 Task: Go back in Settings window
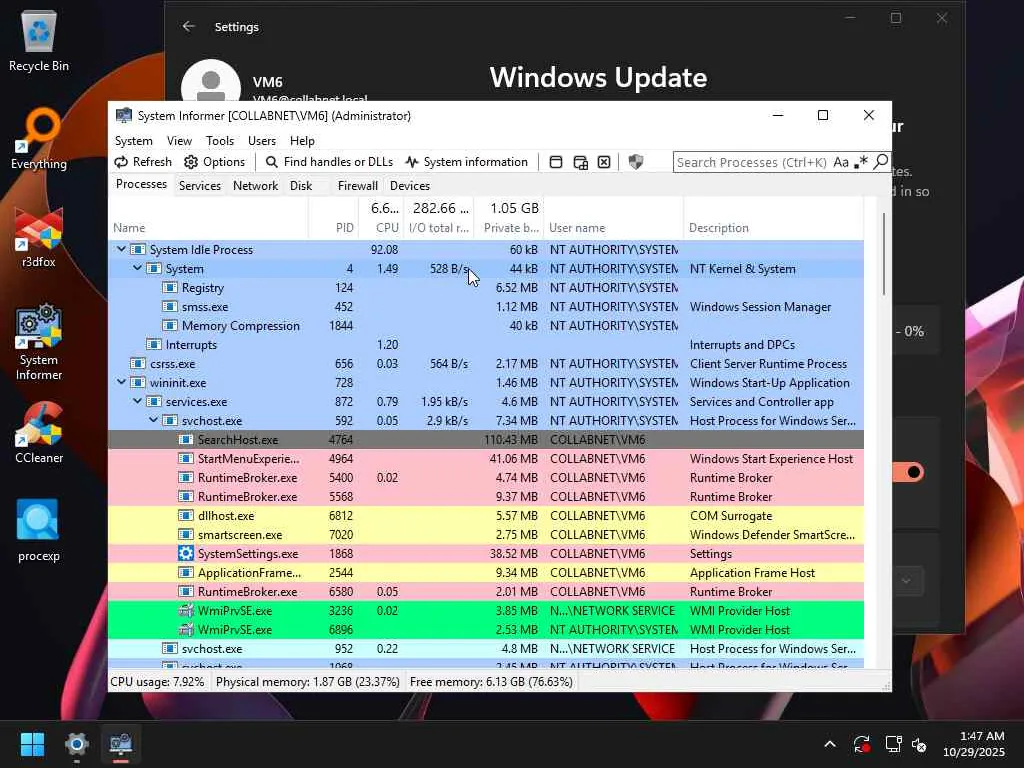(189, 26)
